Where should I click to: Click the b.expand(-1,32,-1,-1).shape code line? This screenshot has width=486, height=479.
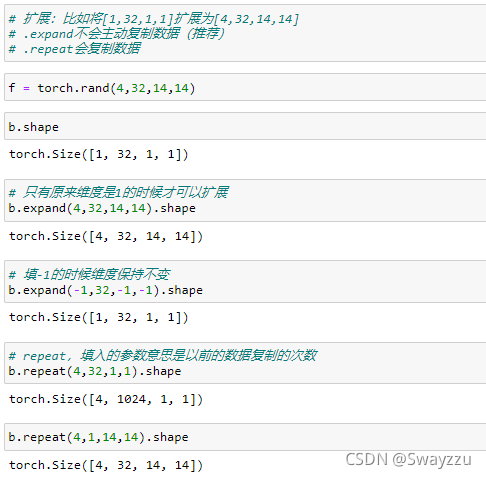pos(106,290)
